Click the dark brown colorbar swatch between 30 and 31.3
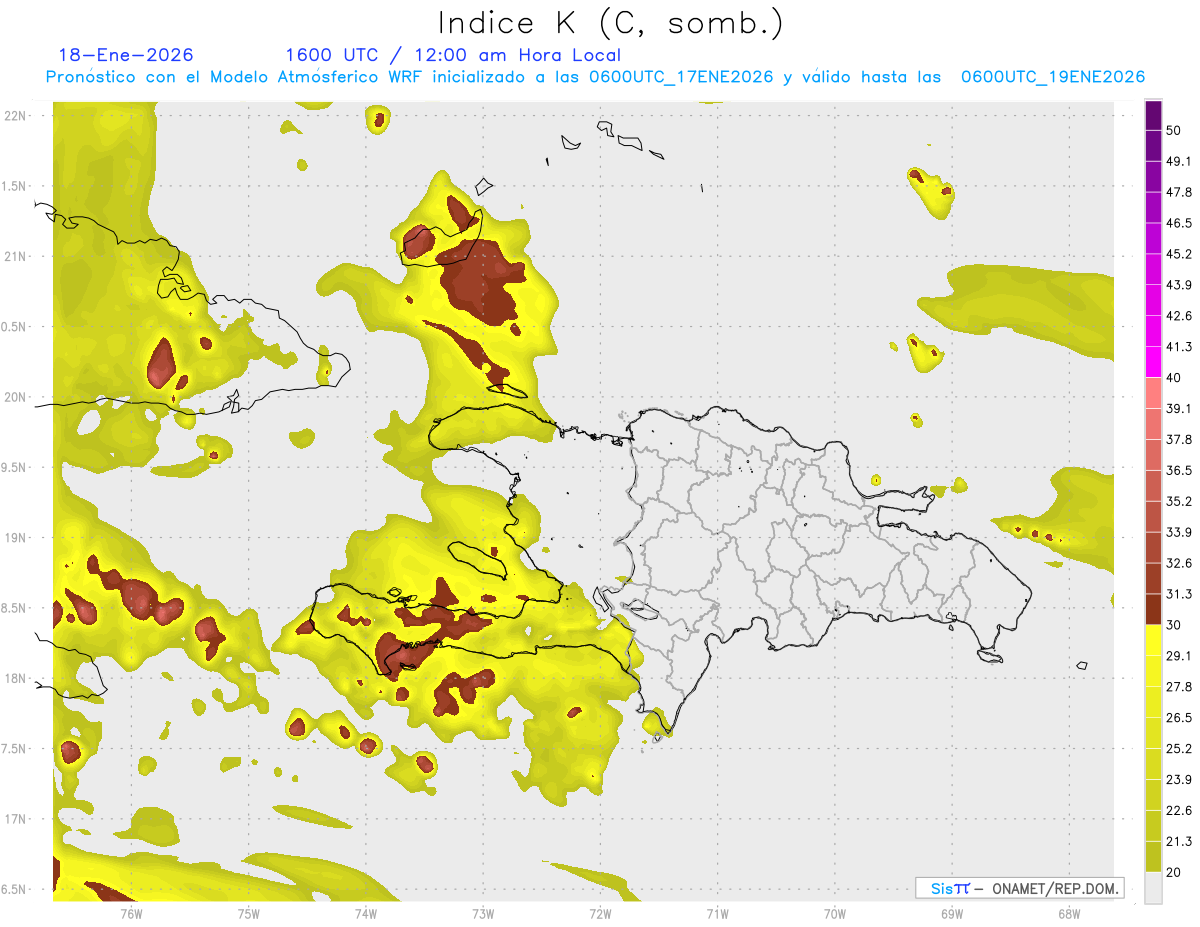The image size is (1200, 927). tap(1153, 609)
